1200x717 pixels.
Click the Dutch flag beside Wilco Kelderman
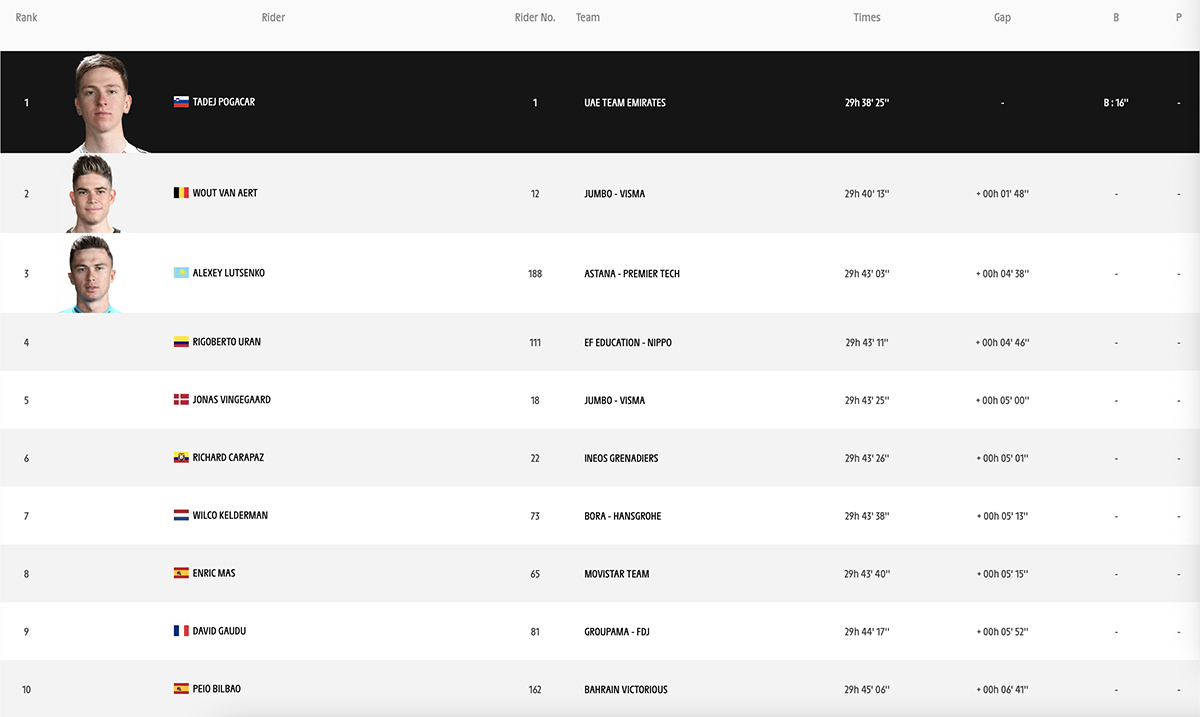pyautogui.click(x=181, y=516)
